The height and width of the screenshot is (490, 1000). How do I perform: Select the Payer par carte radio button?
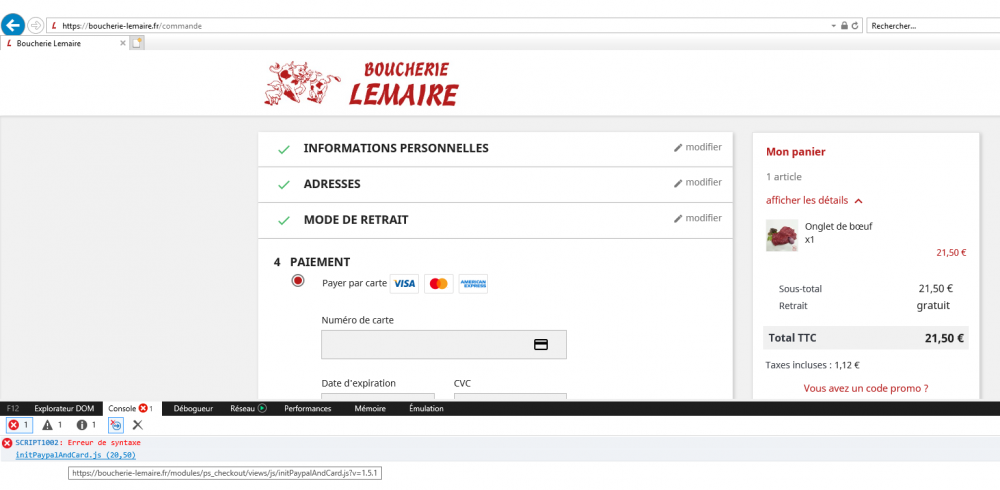click(298, 281)
